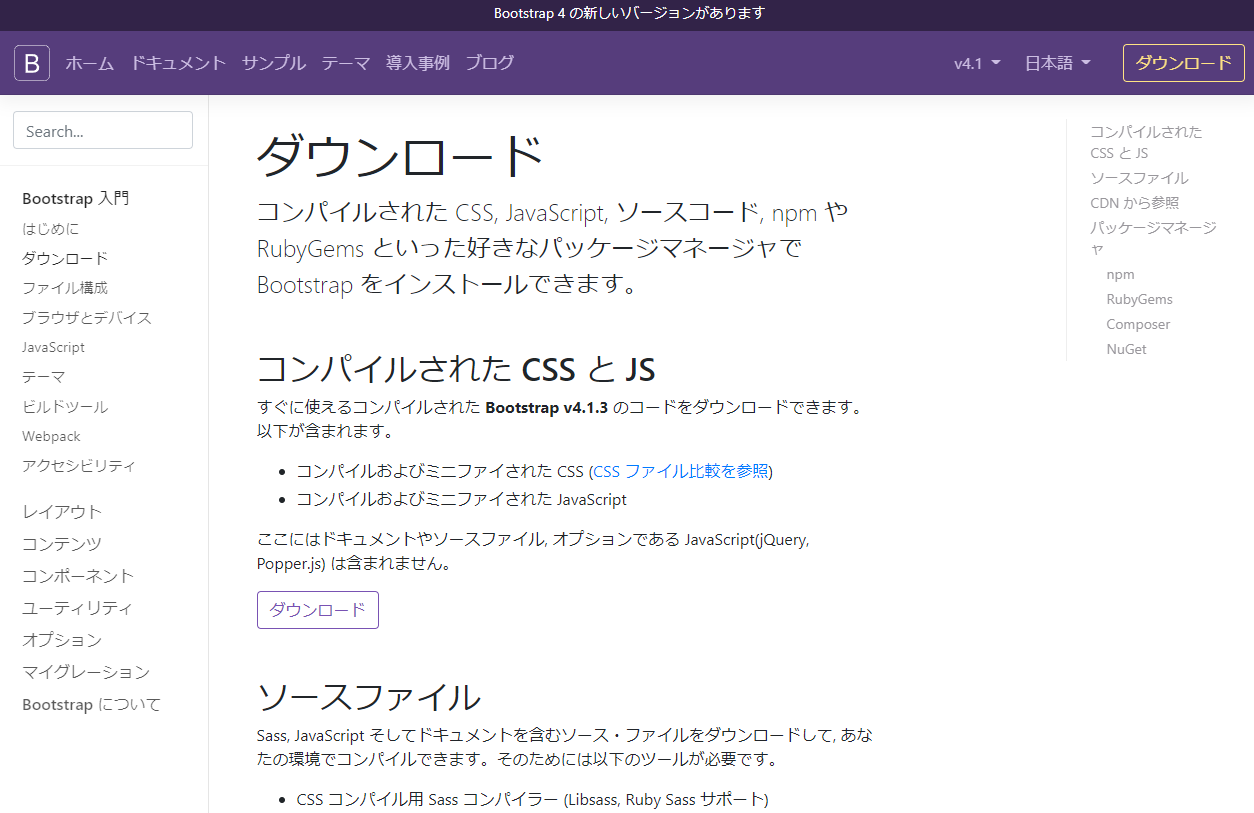Open ドキュメント in the navbar
1254x813 pixels.
[178, 63]
